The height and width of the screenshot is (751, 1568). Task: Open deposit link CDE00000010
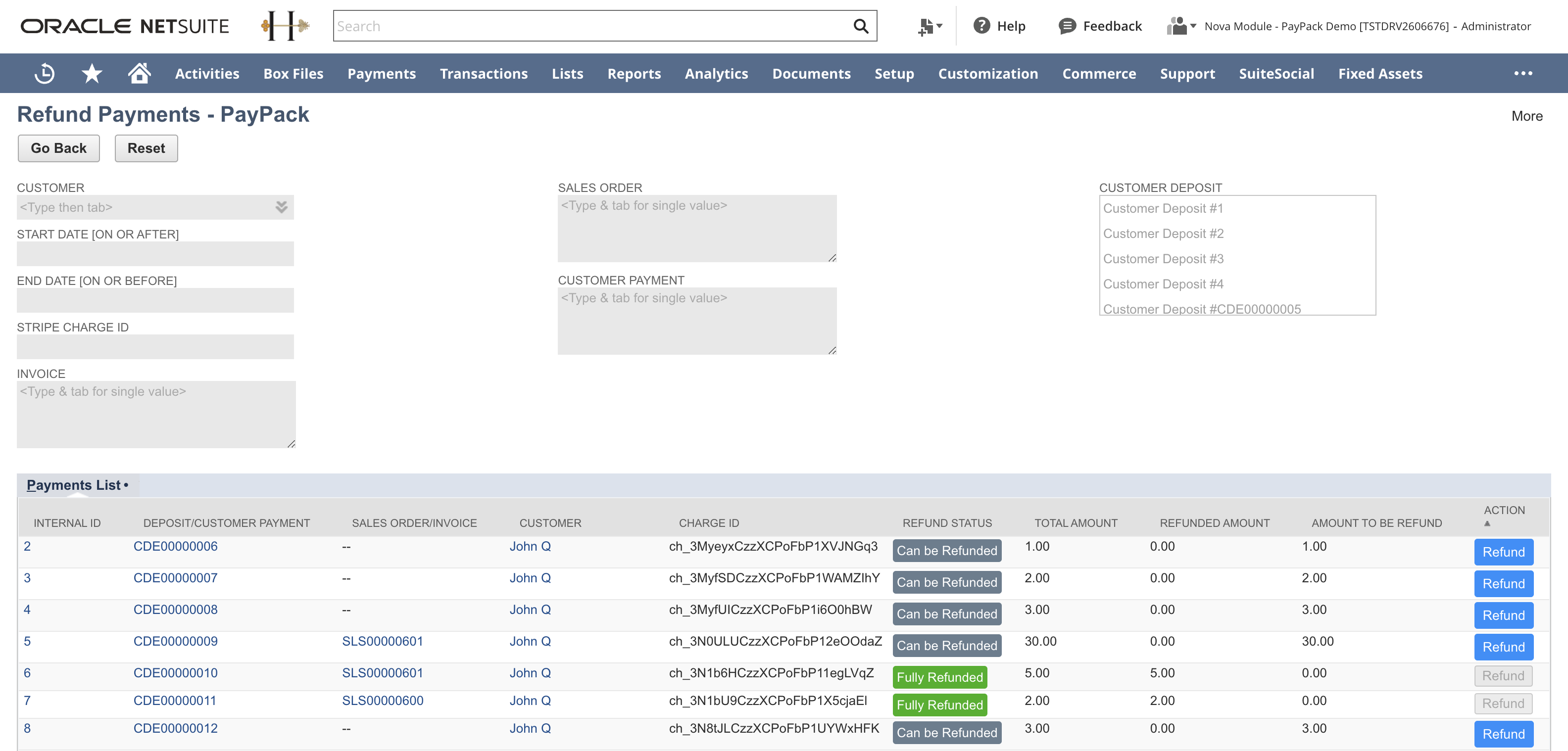pos(175,672)
